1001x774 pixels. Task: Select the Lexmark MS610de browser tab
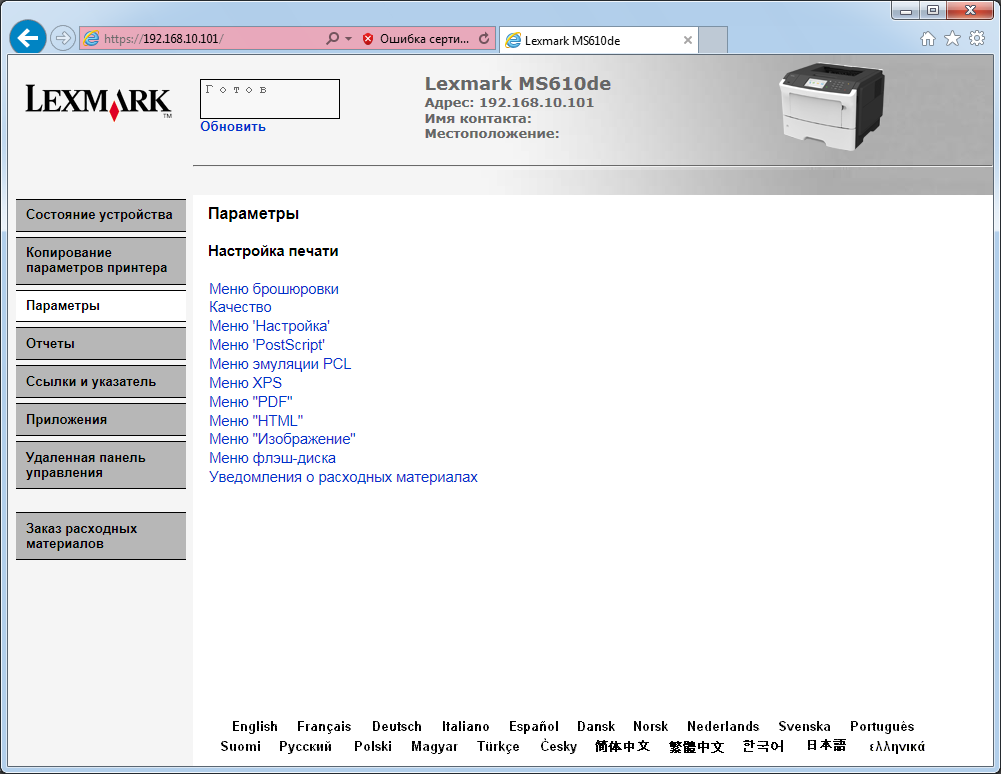(599, 40)
